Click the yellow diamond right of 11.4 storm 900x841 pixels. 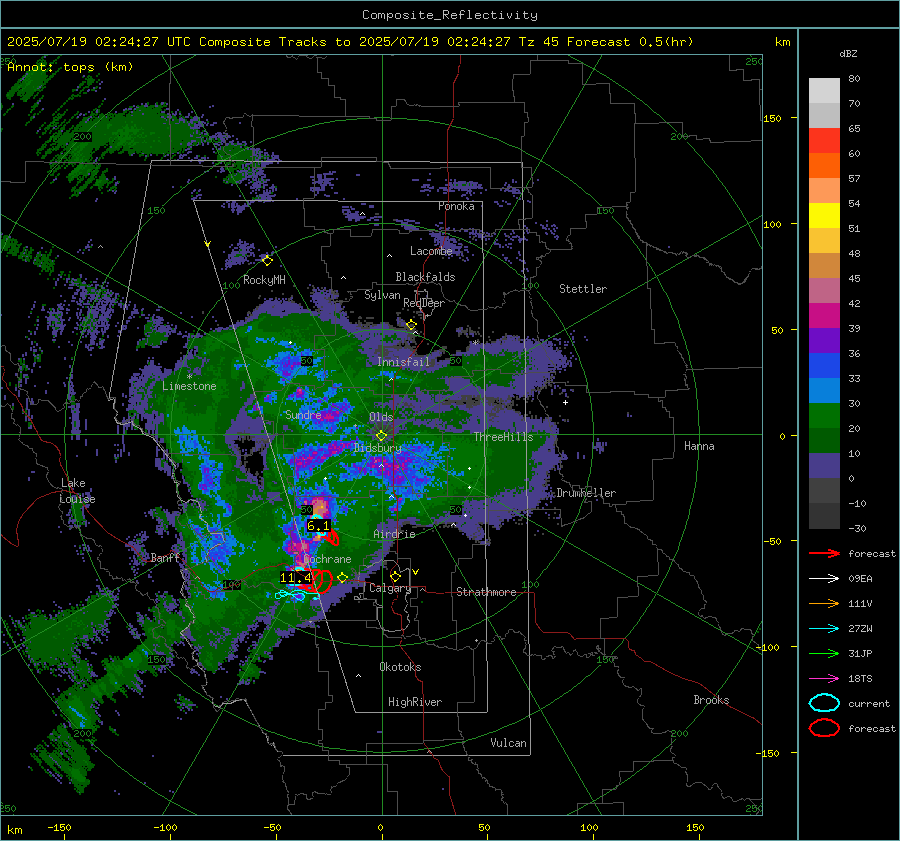pyautogui.click(x=343, y=577)
